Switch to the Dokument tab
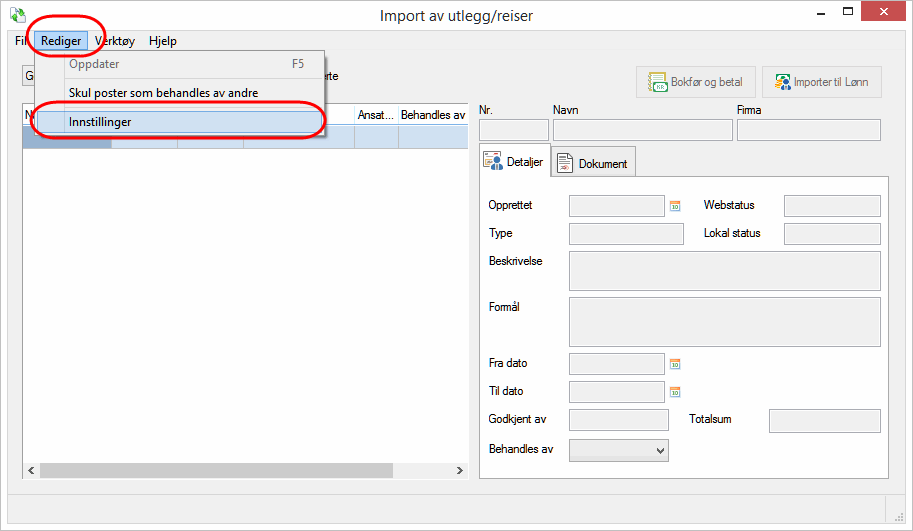 click(x=593, y=163)
